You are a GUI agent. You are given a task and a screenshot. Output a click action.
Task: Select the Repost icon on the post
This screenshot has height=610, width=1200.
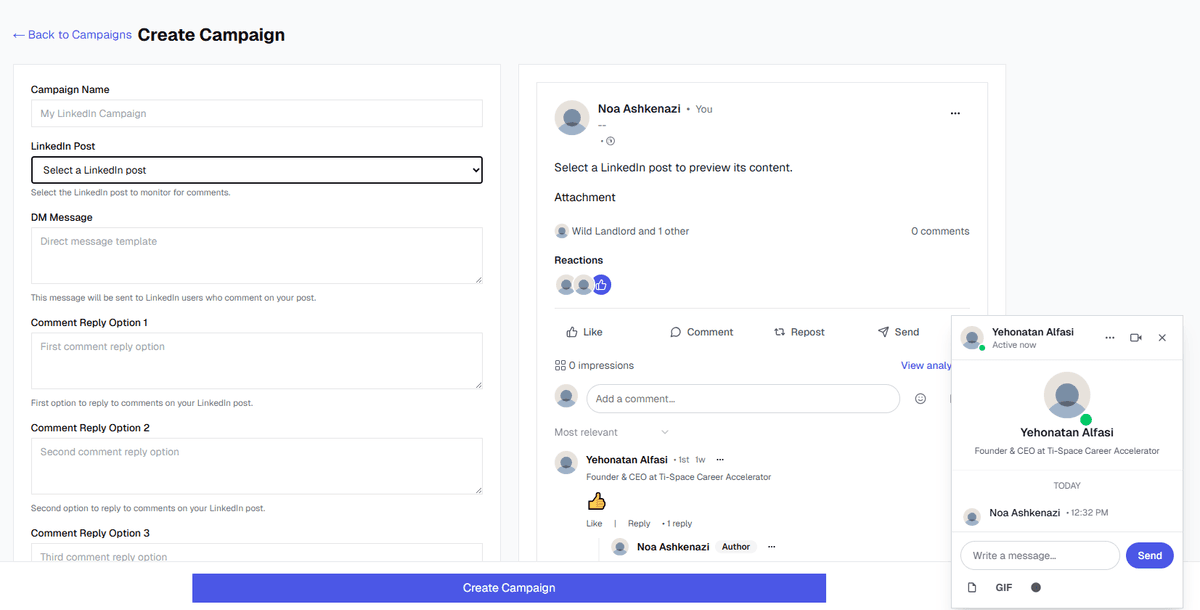click(799, 331)
